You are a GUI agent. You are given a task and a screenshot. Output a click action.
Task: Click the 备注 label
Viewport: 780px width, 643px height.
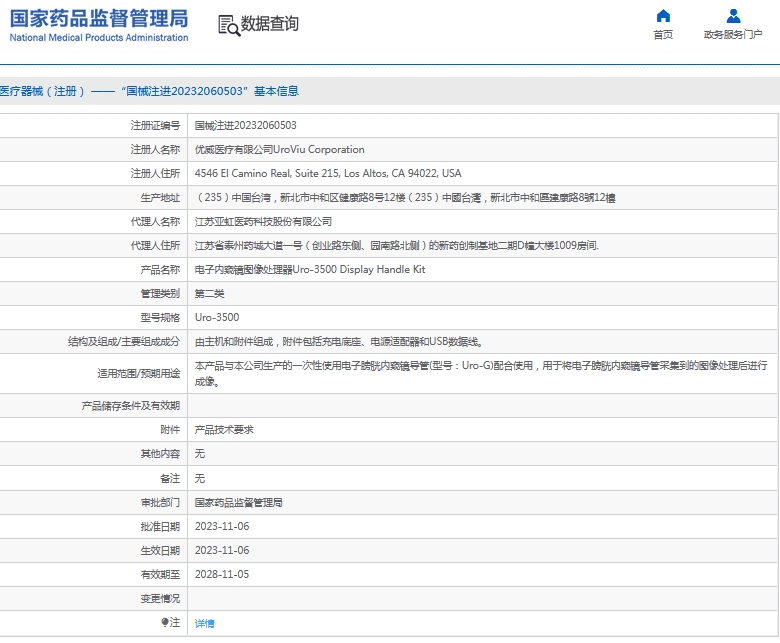[170, 478]
